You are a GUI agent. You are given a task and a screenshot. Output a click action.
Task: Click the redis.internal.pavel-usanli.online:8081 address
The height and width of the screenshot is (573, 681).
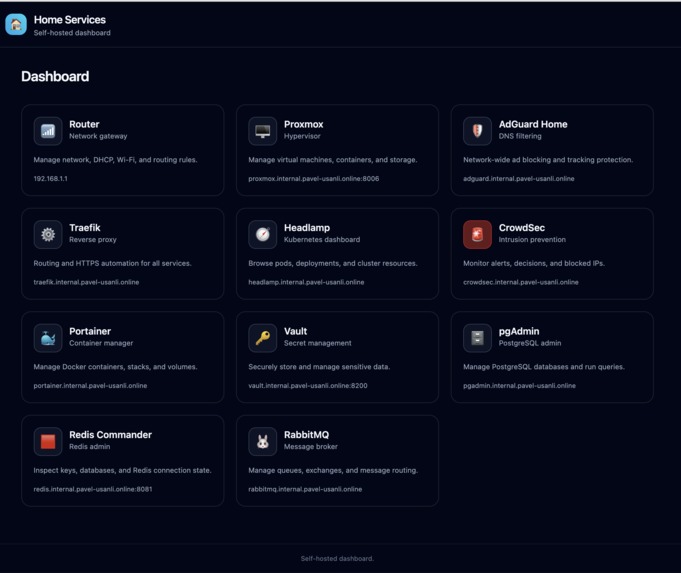[x=93, y=489]
